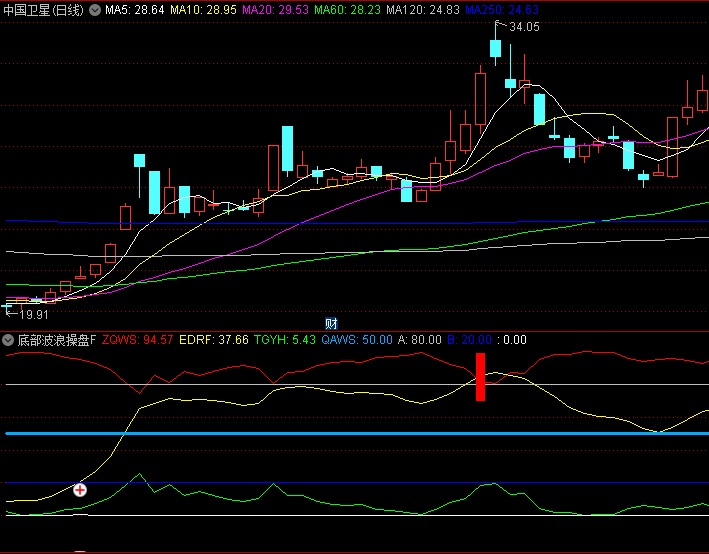Open the dropdown next to 中国卫星(日线)

click(95, 10)
